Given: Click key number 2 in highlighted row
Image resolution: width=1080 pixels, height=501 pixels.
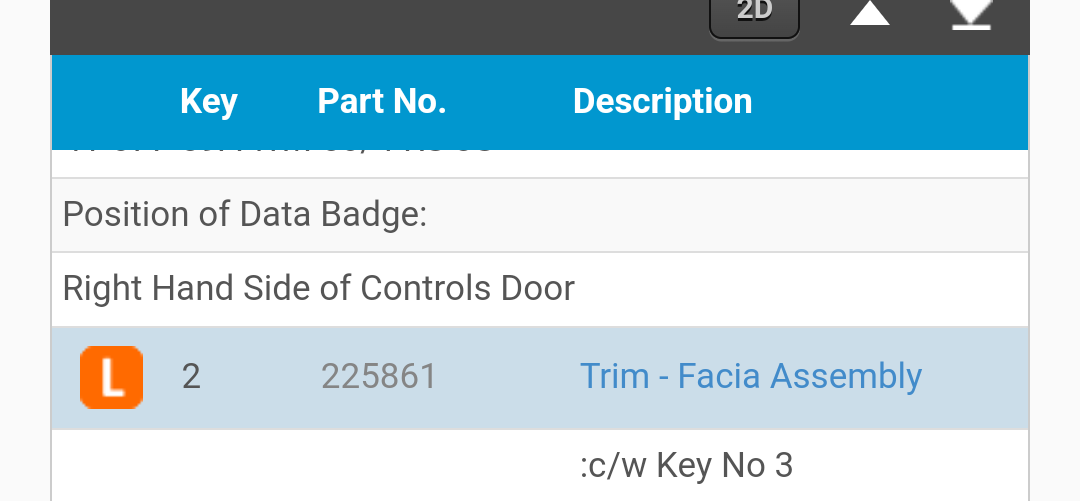Looking at the screenshot, I should click(191, 377).
